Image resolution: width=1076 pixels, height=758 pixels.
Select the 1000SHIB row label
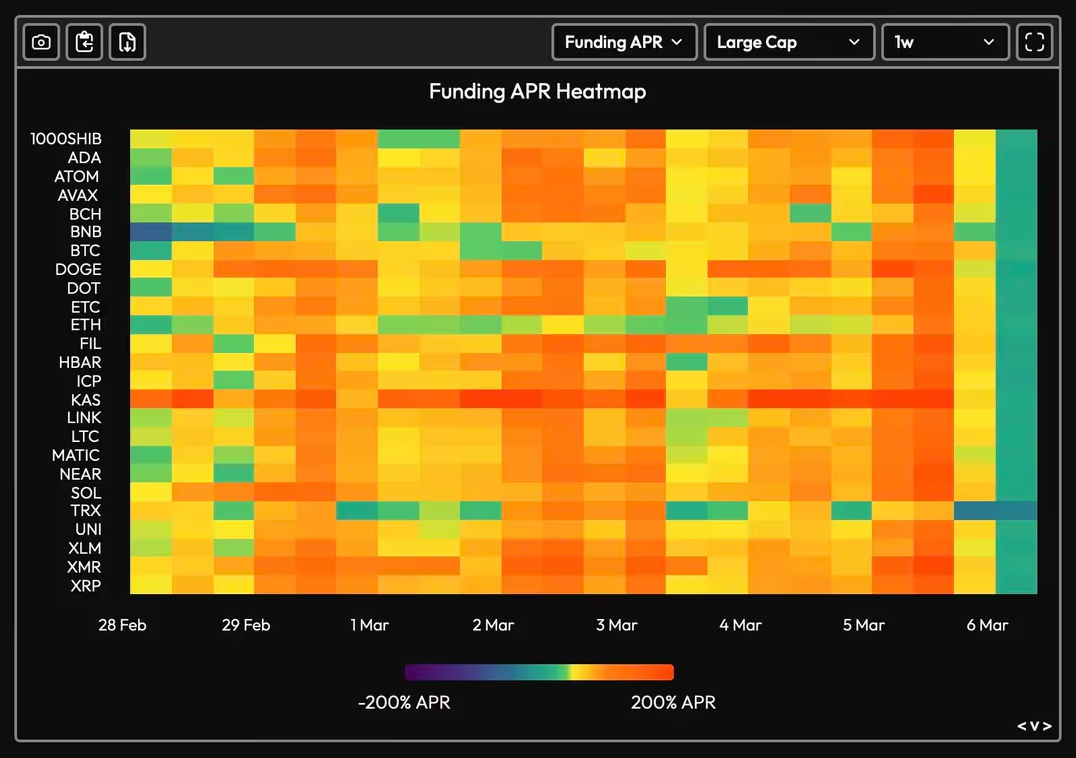(x=66, y=139)
